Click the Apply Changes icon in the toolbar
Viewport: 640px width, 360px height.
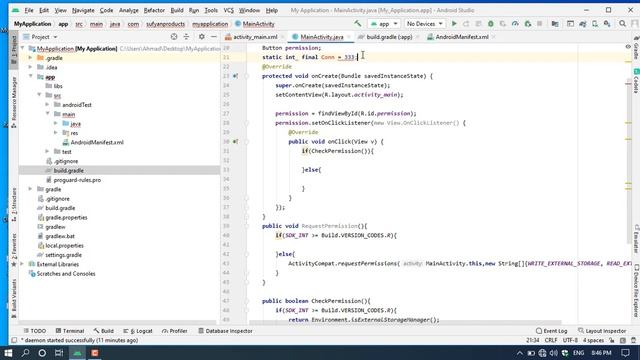[466, 24]
